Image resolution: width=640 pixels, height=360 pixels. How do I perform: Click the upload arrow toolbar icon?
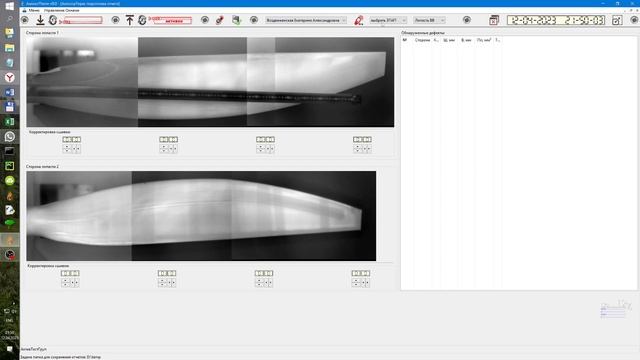pyautogui.click(x=129, y=20)
